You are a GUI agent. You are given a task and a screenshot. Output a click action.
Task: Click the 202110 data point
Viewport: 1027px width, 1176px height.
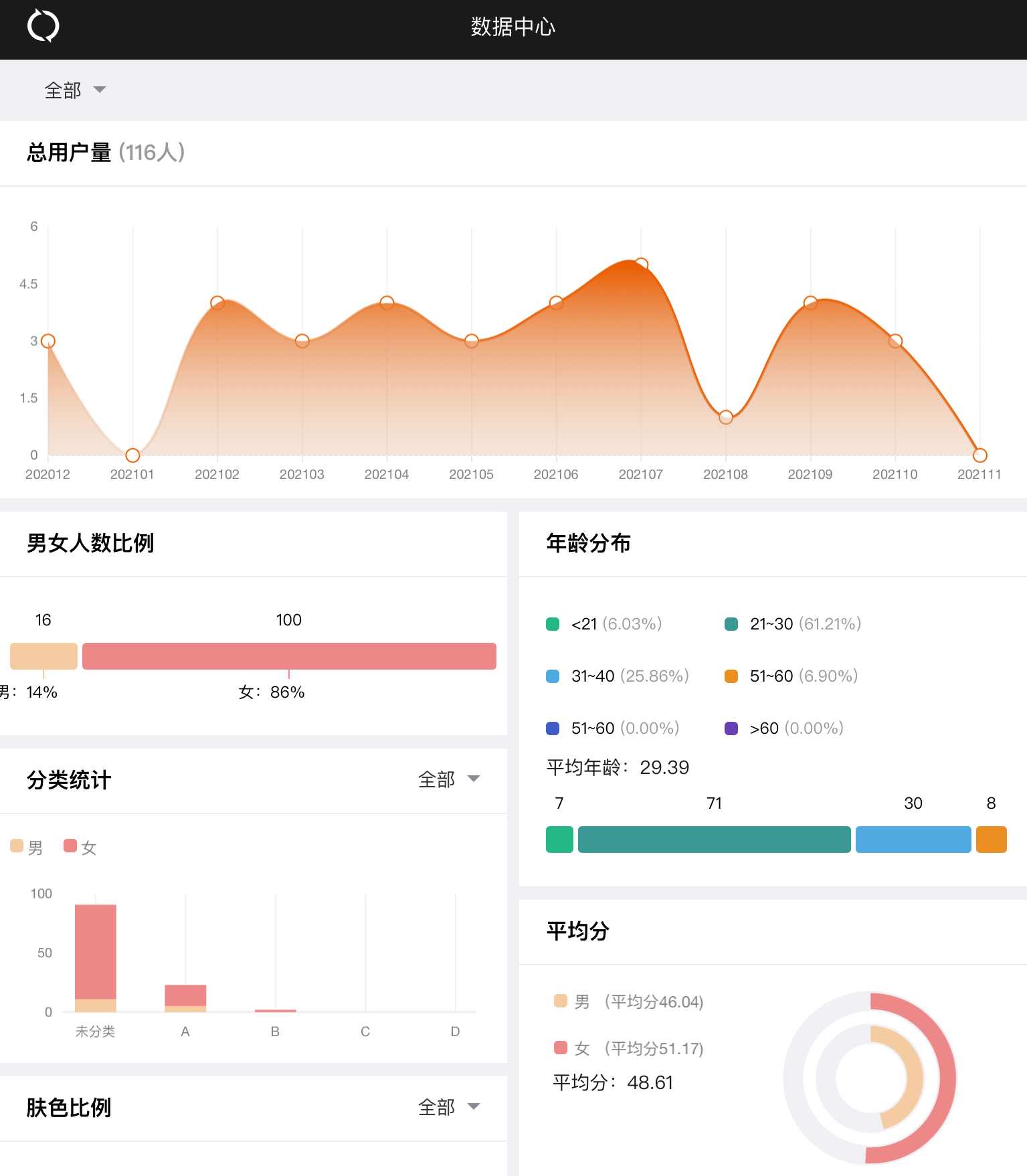[x=895, y=341]
